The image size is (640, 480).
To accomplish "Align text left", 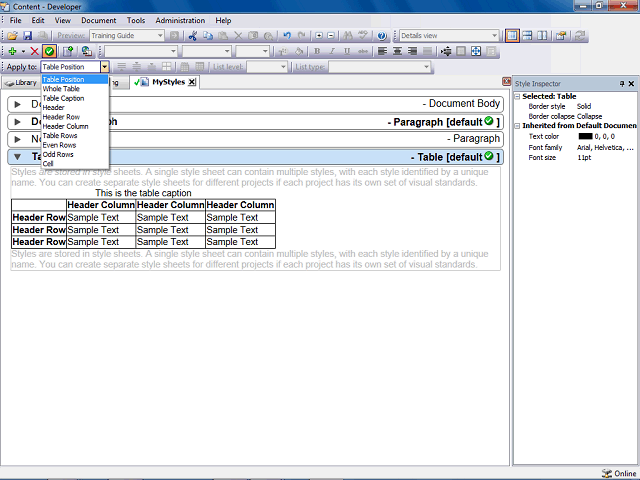I will click(382, 51).
